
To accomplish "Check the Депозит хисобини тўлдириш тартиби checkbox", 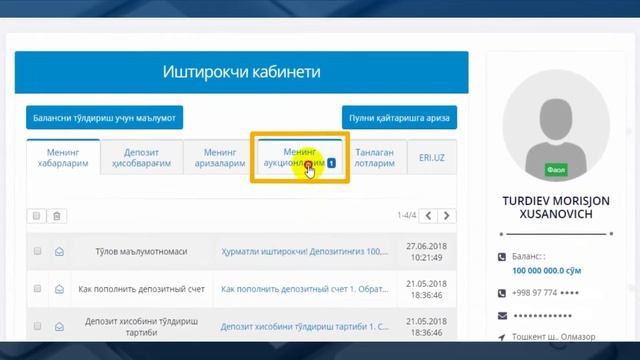I will point(37,326).
